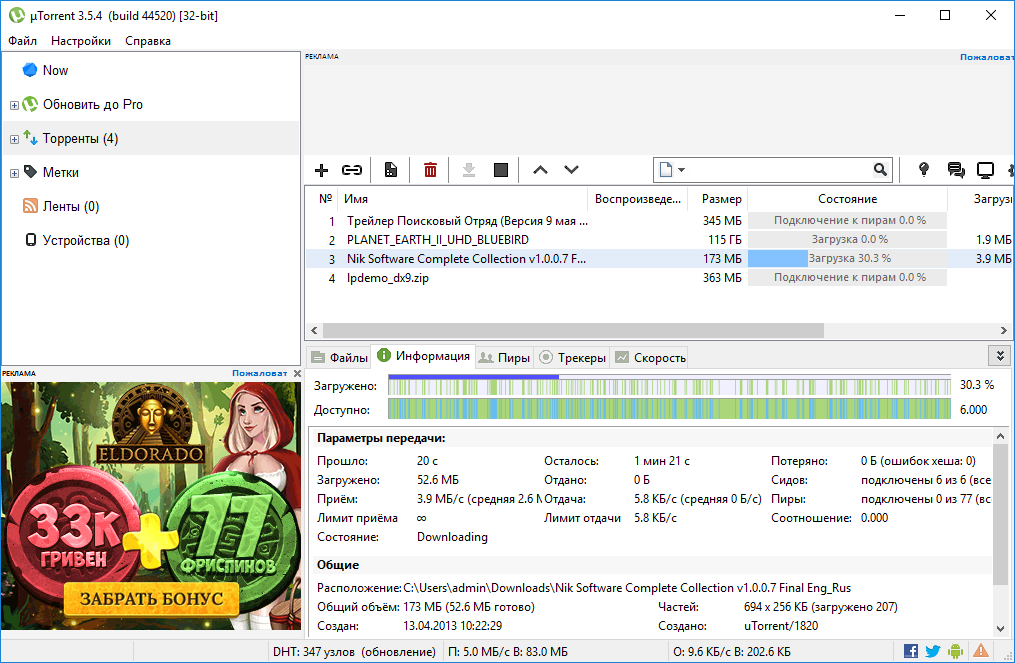Open the remote monitor toolbar icon
The height and width of the screenshot is (663, 1015).
point(985,170)
